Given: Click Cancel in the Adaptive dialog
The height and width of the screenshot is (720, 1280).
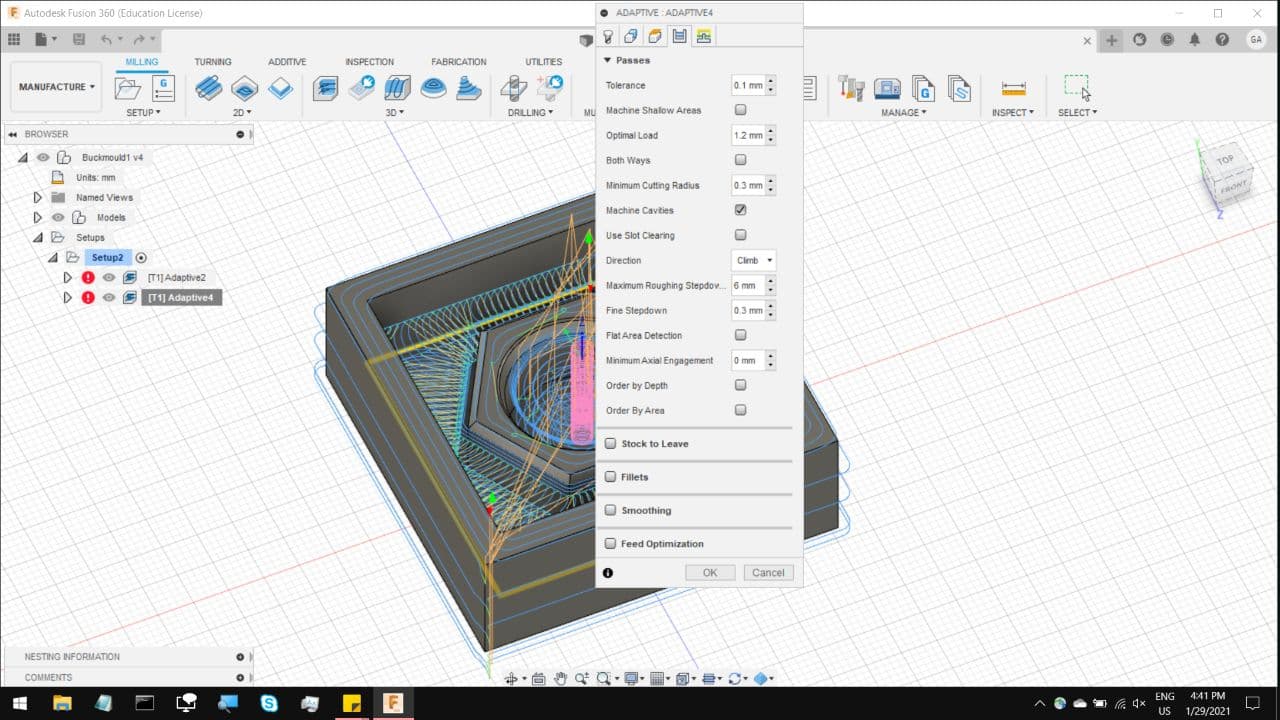Looking at the screenshot, I should [x=768, y=573].
